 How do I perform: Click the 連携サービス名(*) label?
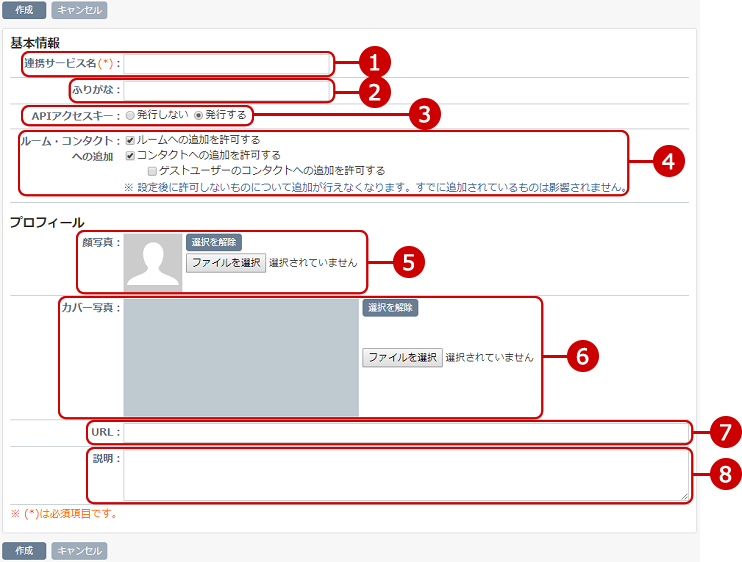72,63
